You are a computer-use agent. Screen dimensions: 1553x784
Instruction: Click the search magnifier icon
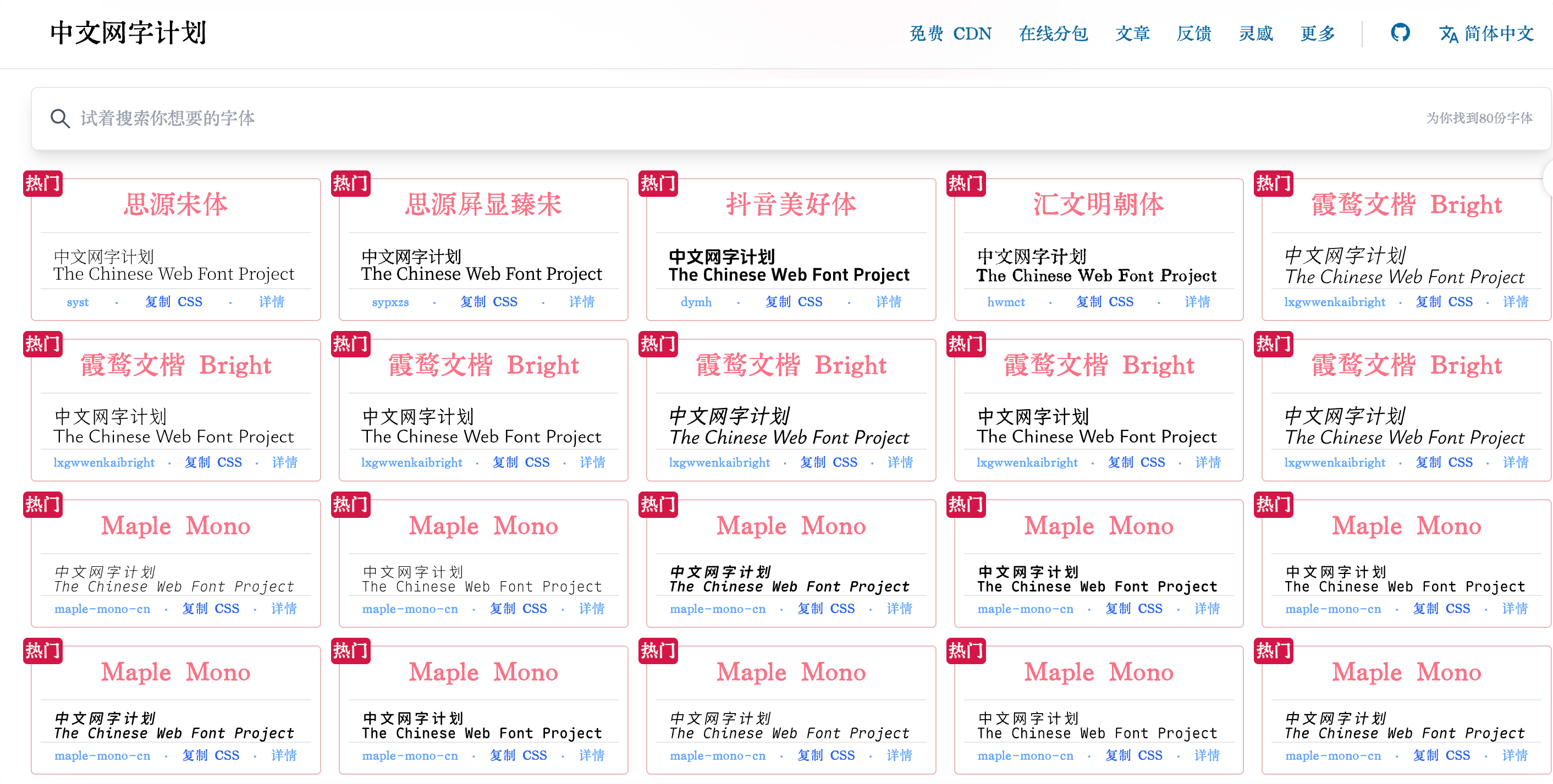[x=60, y=118]
